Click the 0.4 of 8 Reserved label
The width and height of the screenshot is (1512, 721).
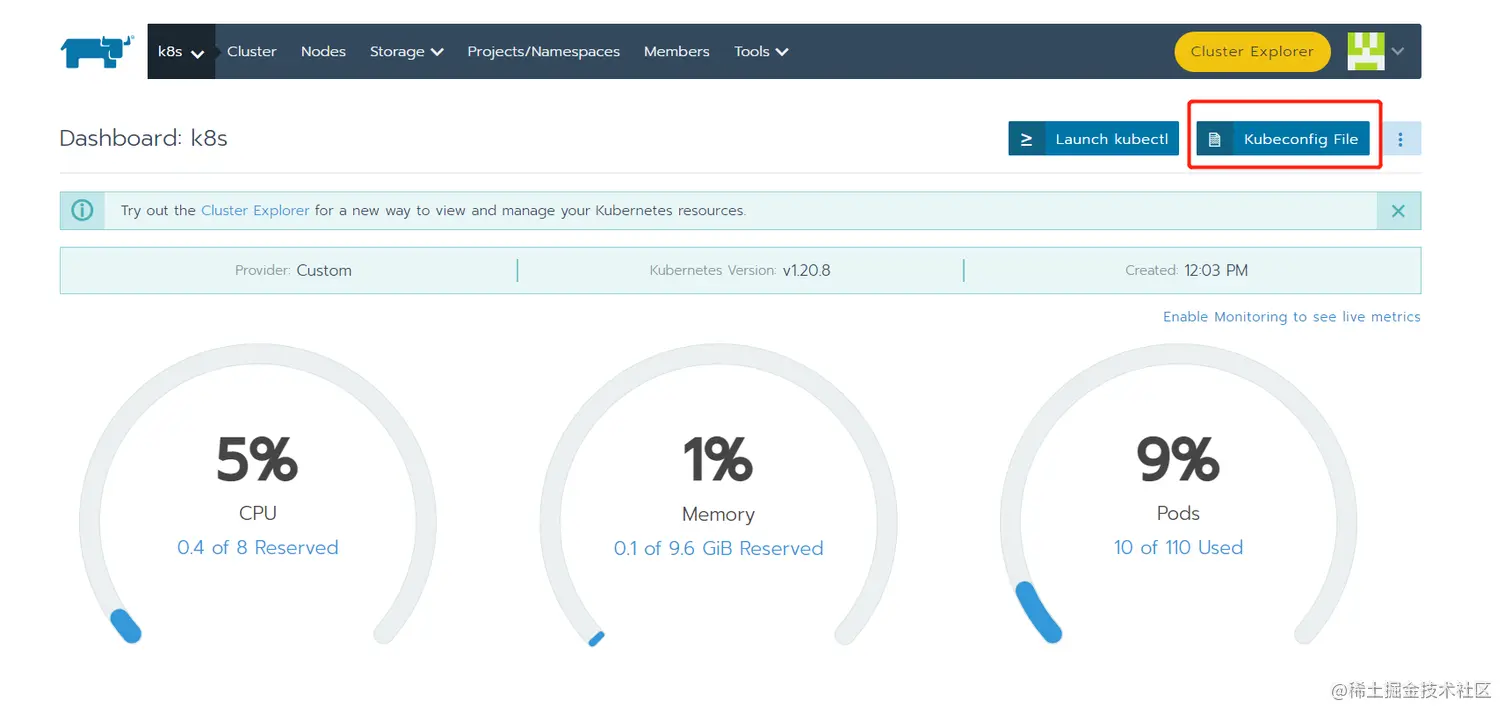tap(258, 548)
